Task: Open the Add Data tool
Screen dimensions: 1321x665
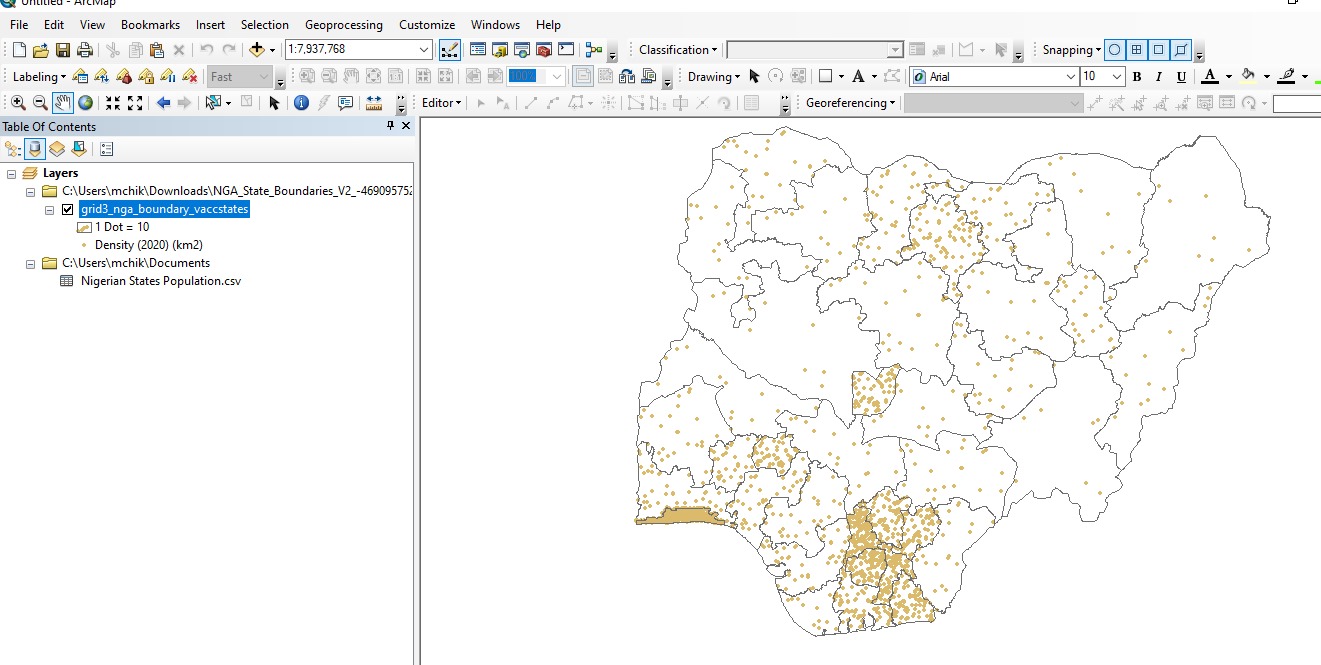Action: pyautogui.click(x=258, y=48)
